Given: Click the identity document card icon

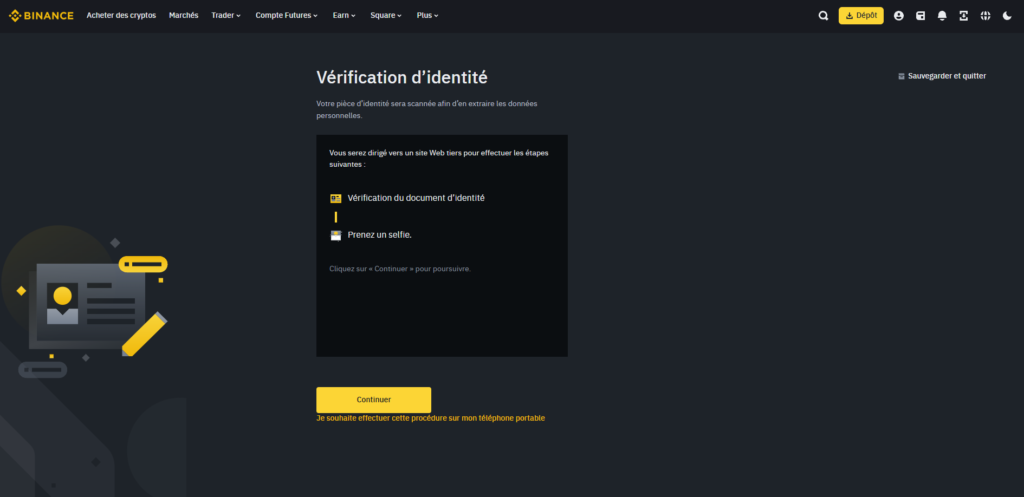Looking at the screenshot, I should [x=336, y=198].
